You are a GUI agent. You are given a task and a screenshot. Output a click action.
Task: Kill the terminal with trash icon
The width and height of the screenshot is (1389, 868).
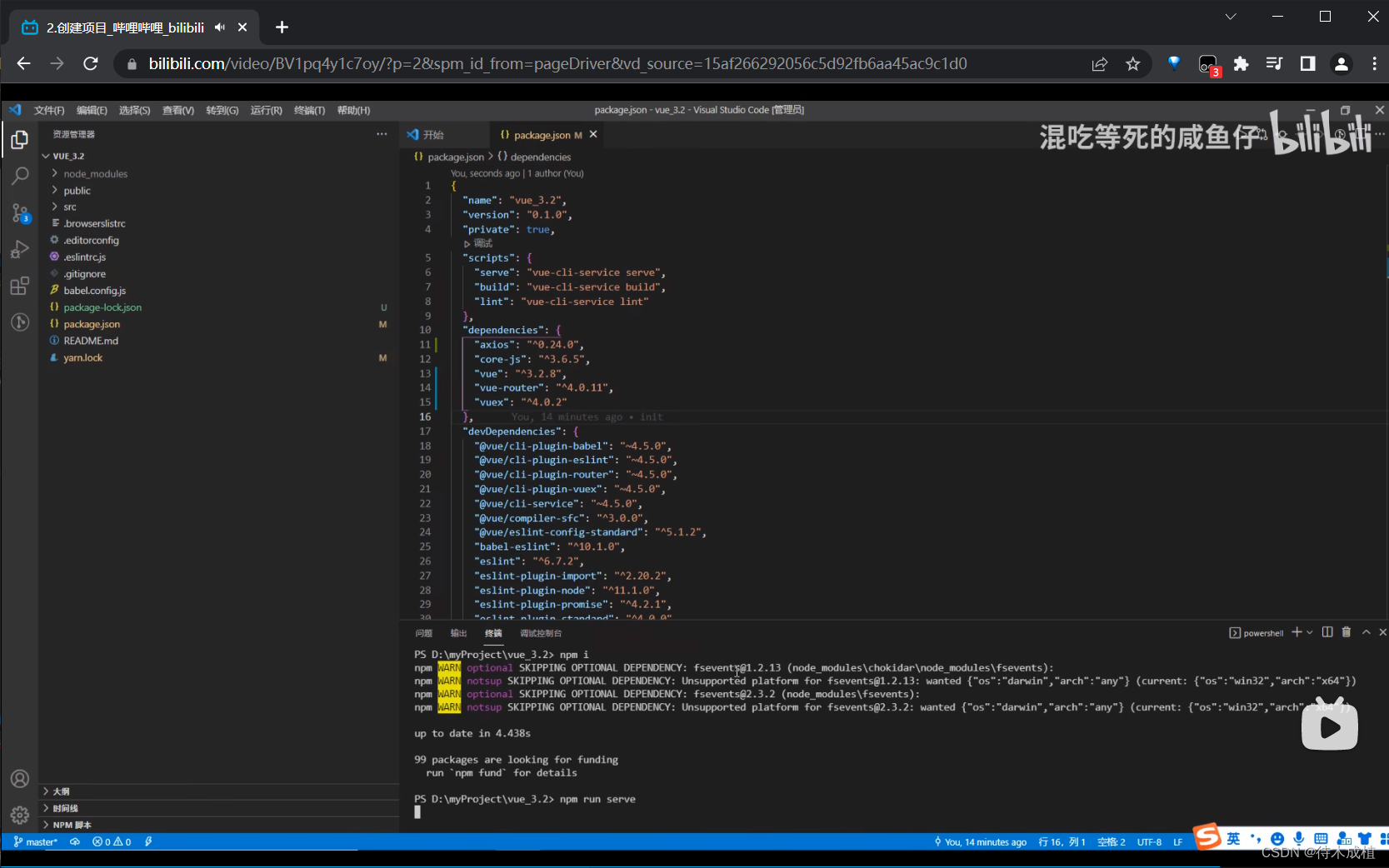(x=1347, y=632)
